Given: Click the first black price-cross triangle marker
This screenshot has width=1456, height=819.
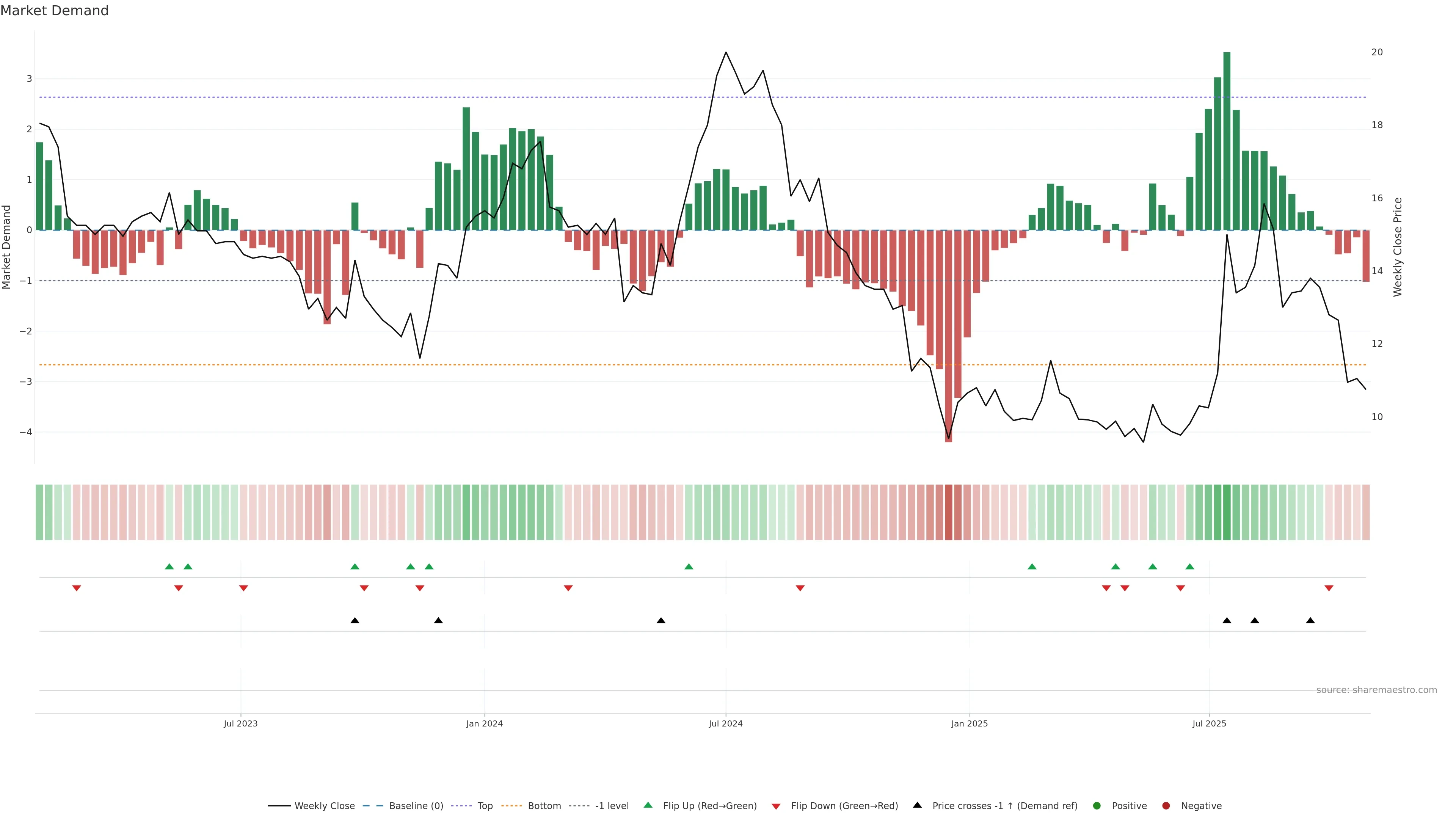Looking at the screenshot, I should (x=355, y=621).
